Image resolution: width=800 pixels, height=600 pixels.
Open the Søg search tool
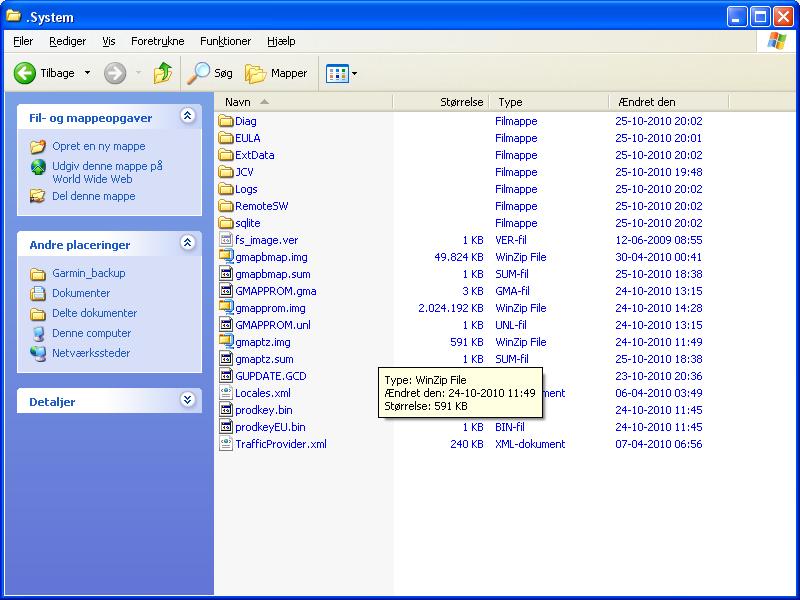click(x=210, y=73)
